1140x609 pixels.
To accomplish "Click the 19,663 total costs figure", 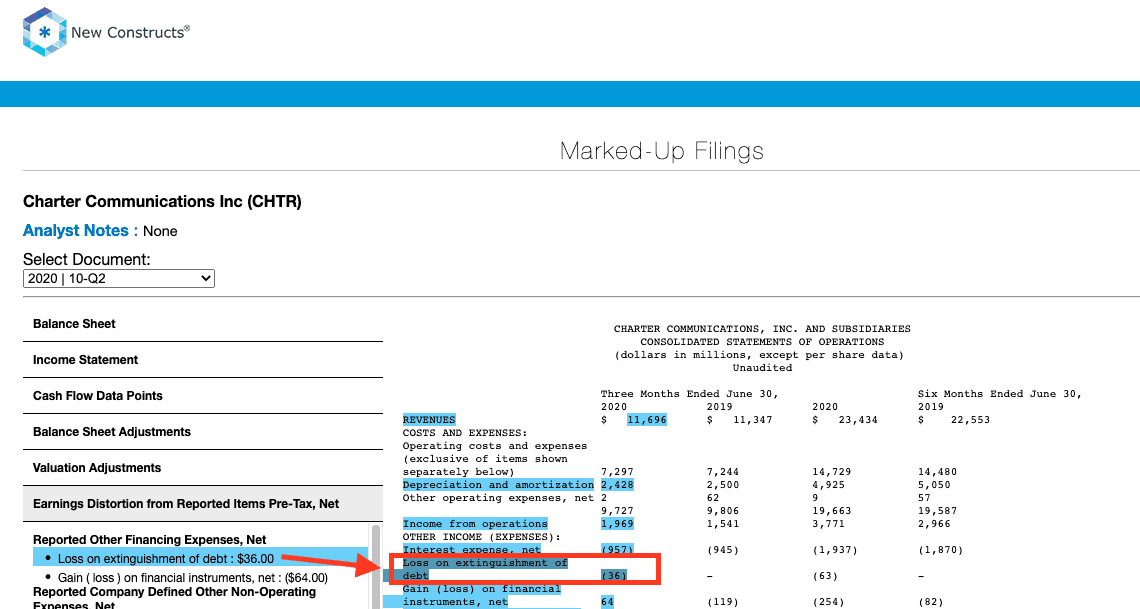I will point(832,511).
